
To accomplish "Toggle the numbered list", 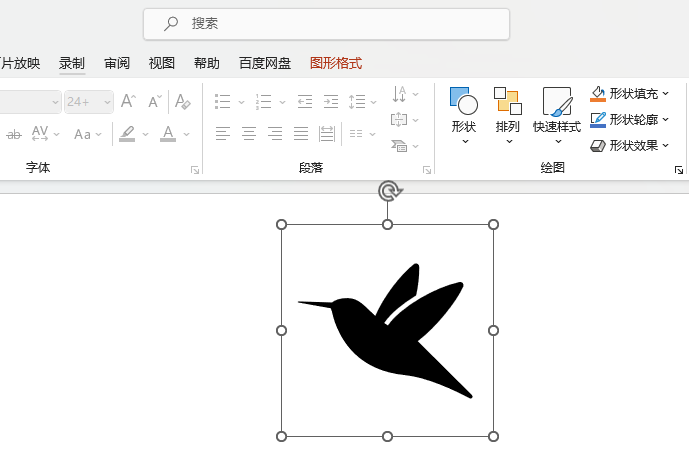I will 264,101.
